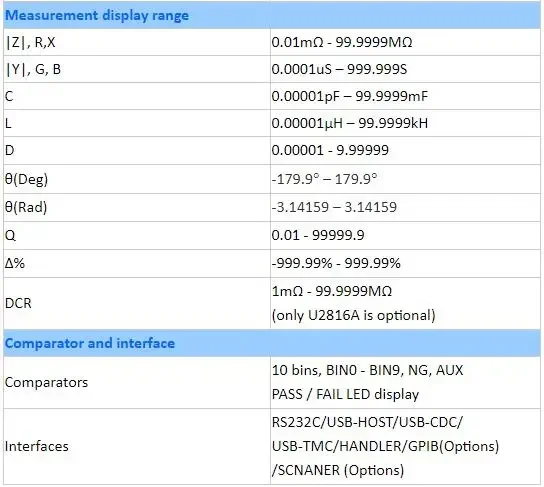This screenshot has height=487, width=544.
Task: Click the 'Q' parameter cell
Action: point(137,236)
